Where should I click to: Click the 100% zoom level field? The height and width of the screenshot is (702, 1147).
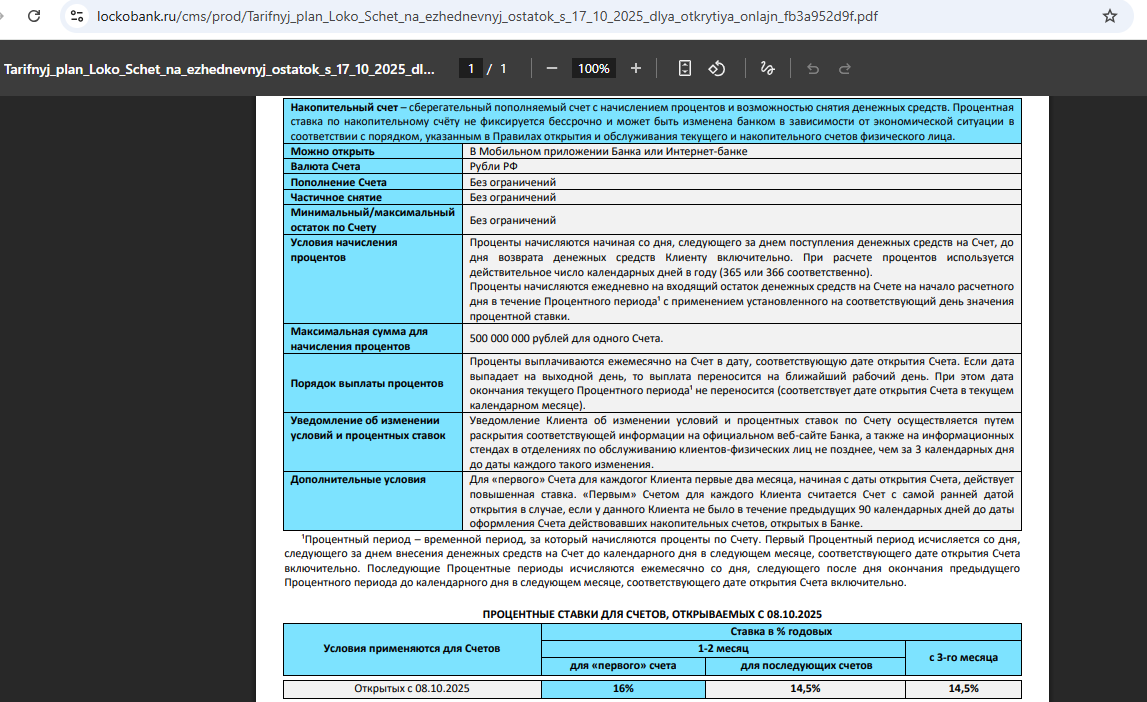(x=594, y=69)
